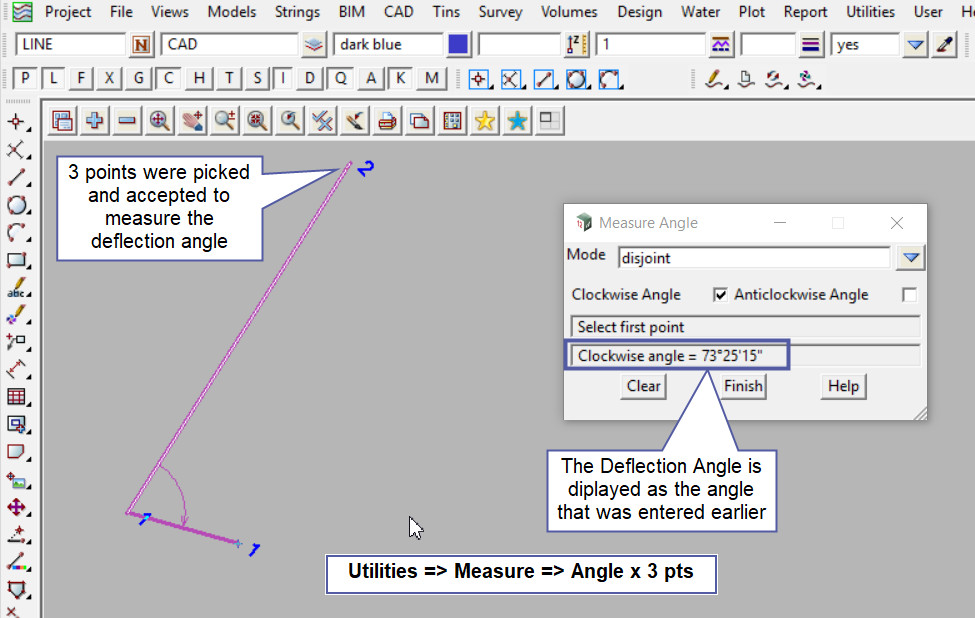Click the table grid icon in left toolbar
This screenshot has width=975, height=618.
pyautogui.click(x=16, y=396)
